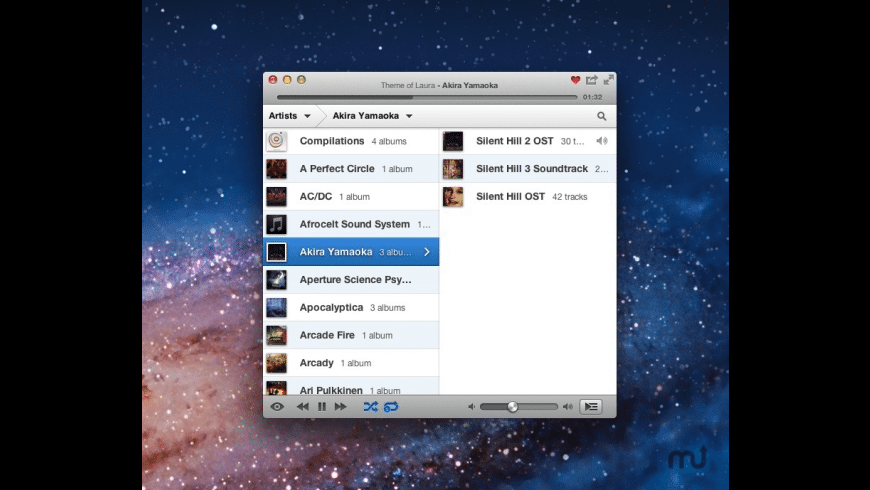Toggle shuffle mode
The width and height of the screenshot is (870, 490).
pos(370,407)
